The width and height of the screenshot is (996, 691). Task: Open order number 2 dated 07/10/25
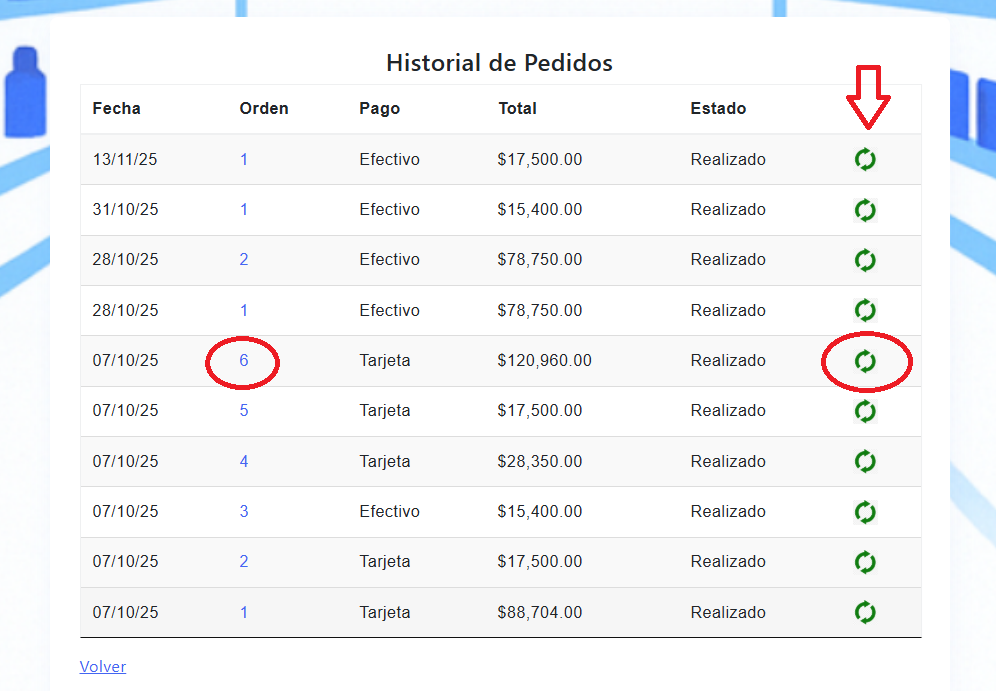tap(244, 562)
